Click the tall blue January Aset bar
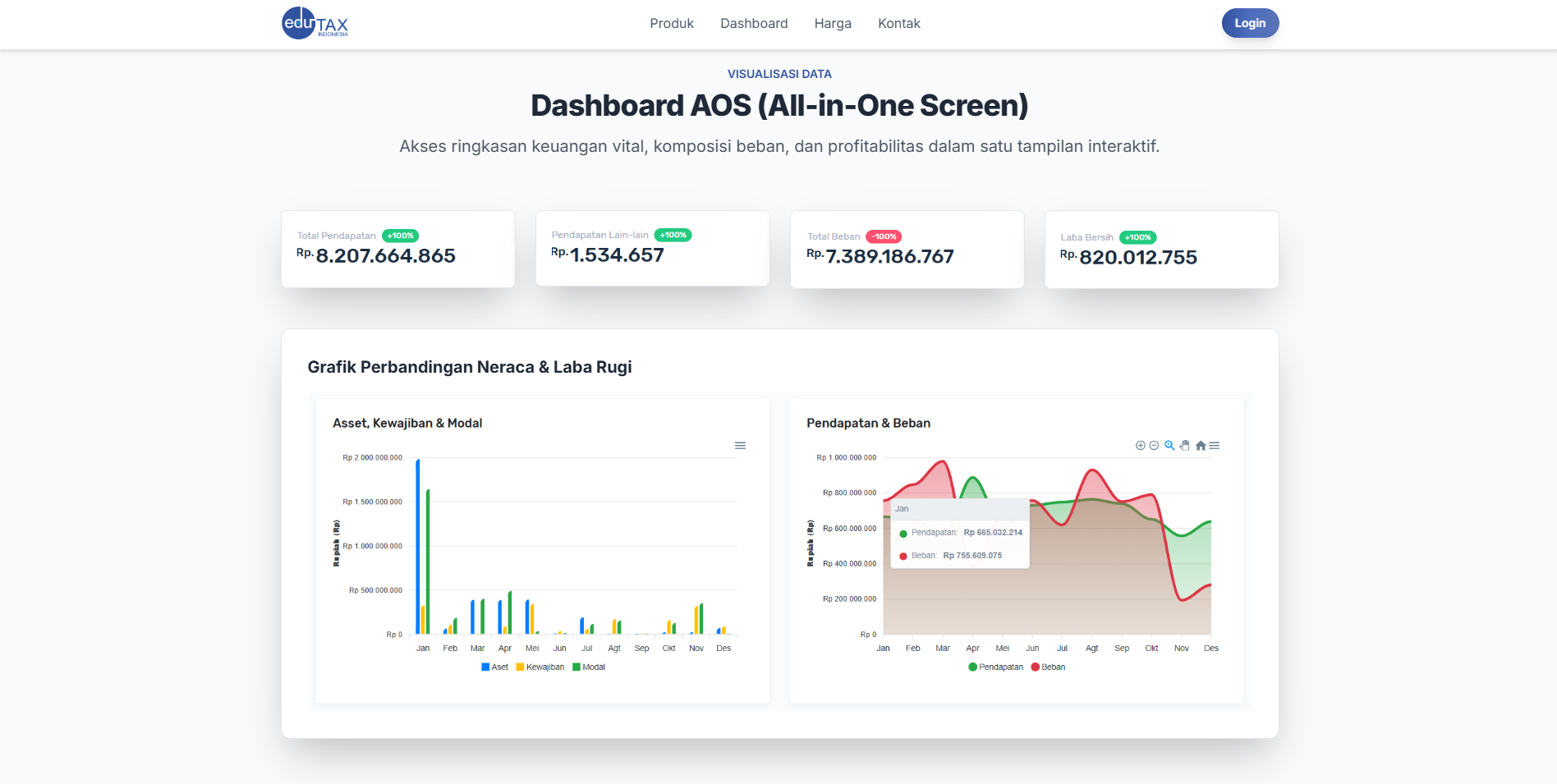This screenshot has height=784, width=1557. [418, 546]
